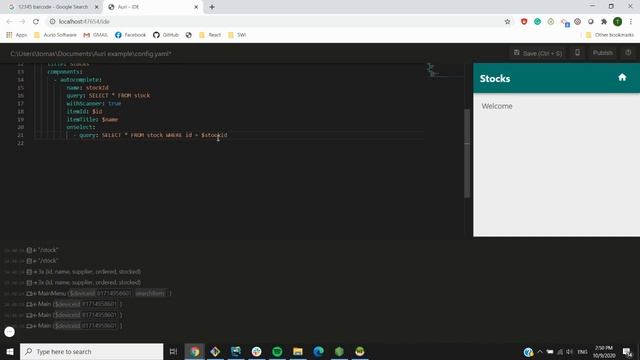This screenshot has height=360, width=640.
Task: Open the Windows Start menu
Action: point(10,351)
